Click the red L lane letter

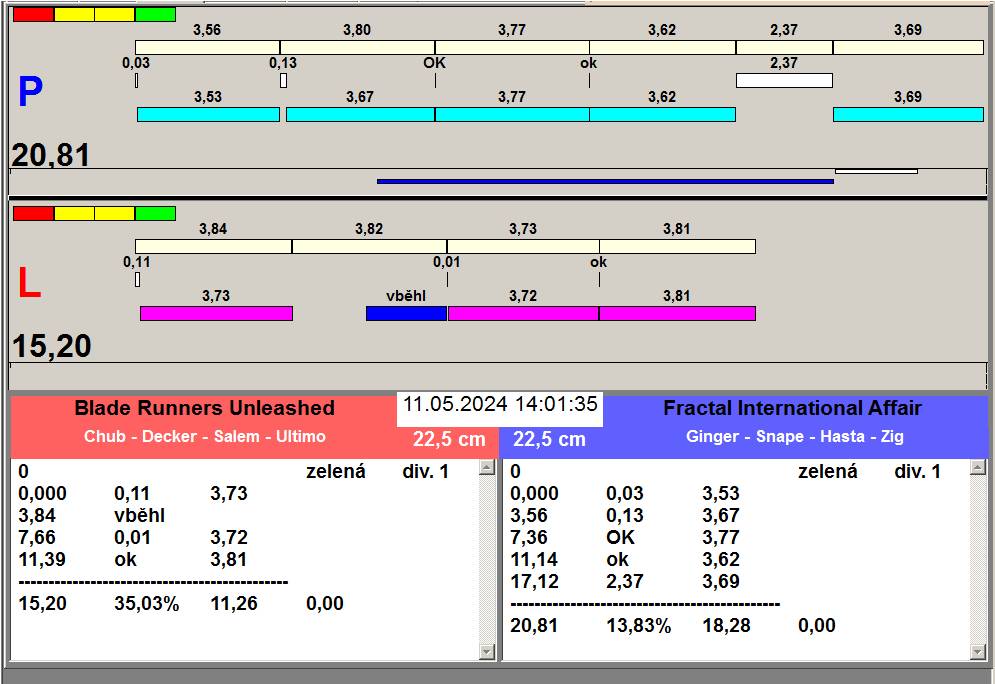tap(29, 283)
